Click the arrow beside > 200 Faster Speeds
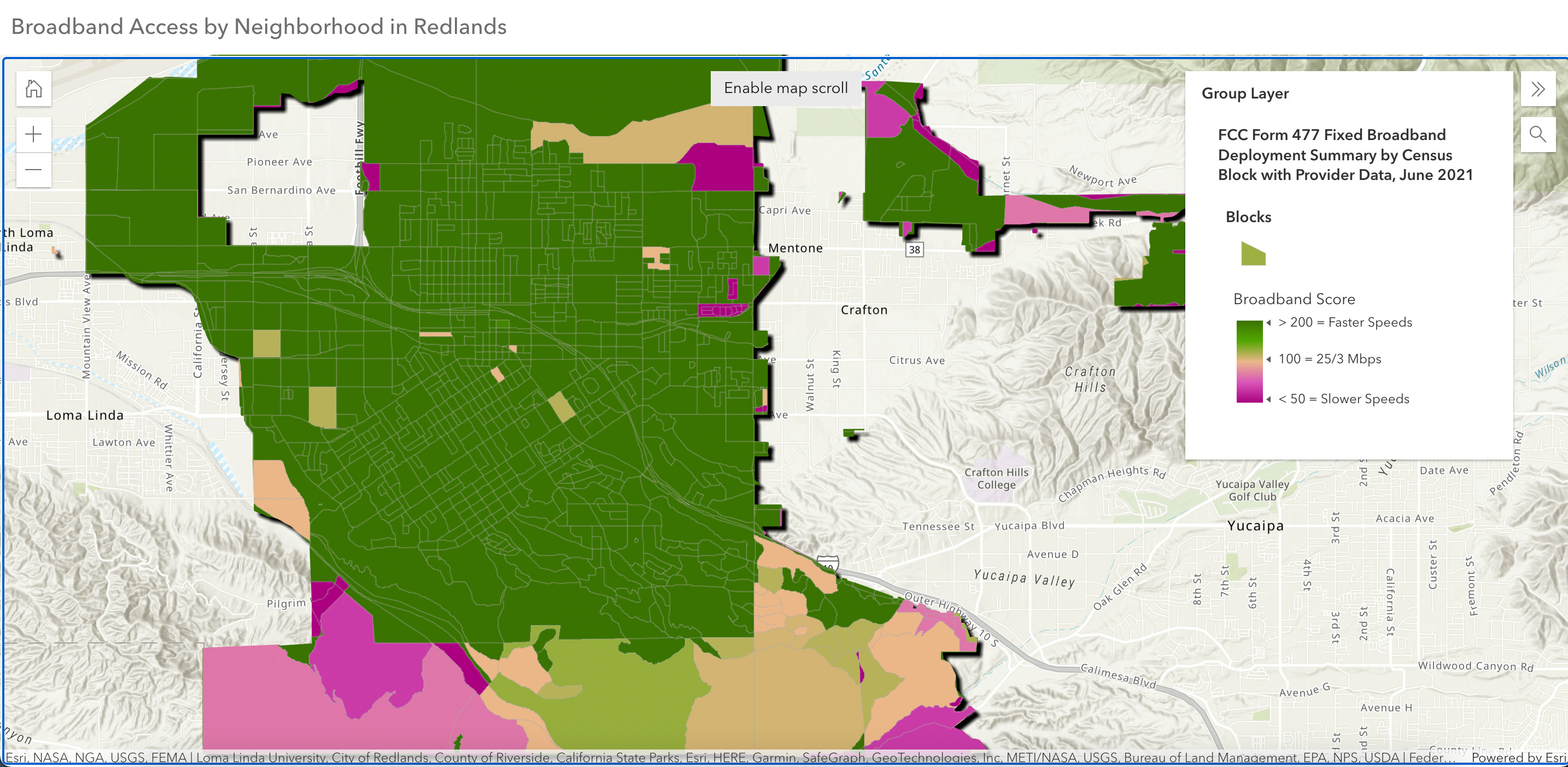Image resolution: width=1568 pixels, height=767 pixels. (1268, 323)
